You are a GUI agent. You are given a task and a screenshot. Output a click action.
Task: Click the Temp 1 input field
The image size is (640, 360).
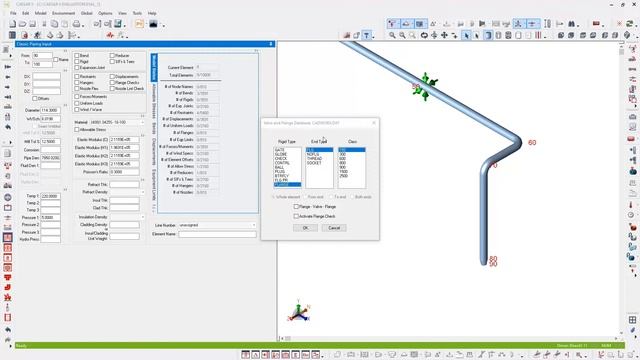click(x=51, y=196)
